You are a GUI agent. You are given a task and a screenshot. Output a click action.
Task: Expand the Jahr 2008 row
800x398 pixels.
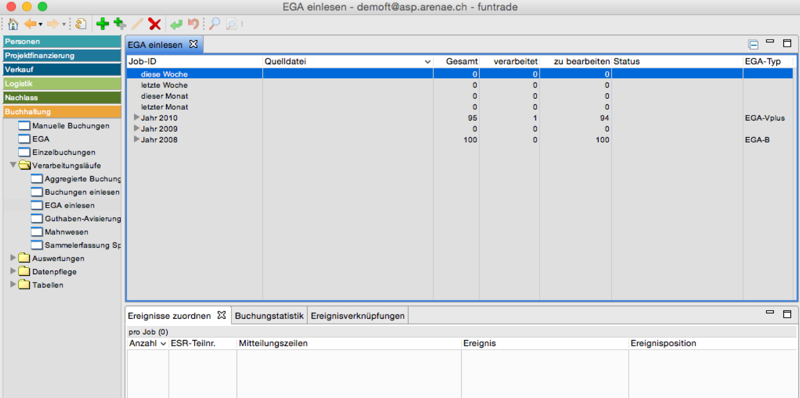136,139
